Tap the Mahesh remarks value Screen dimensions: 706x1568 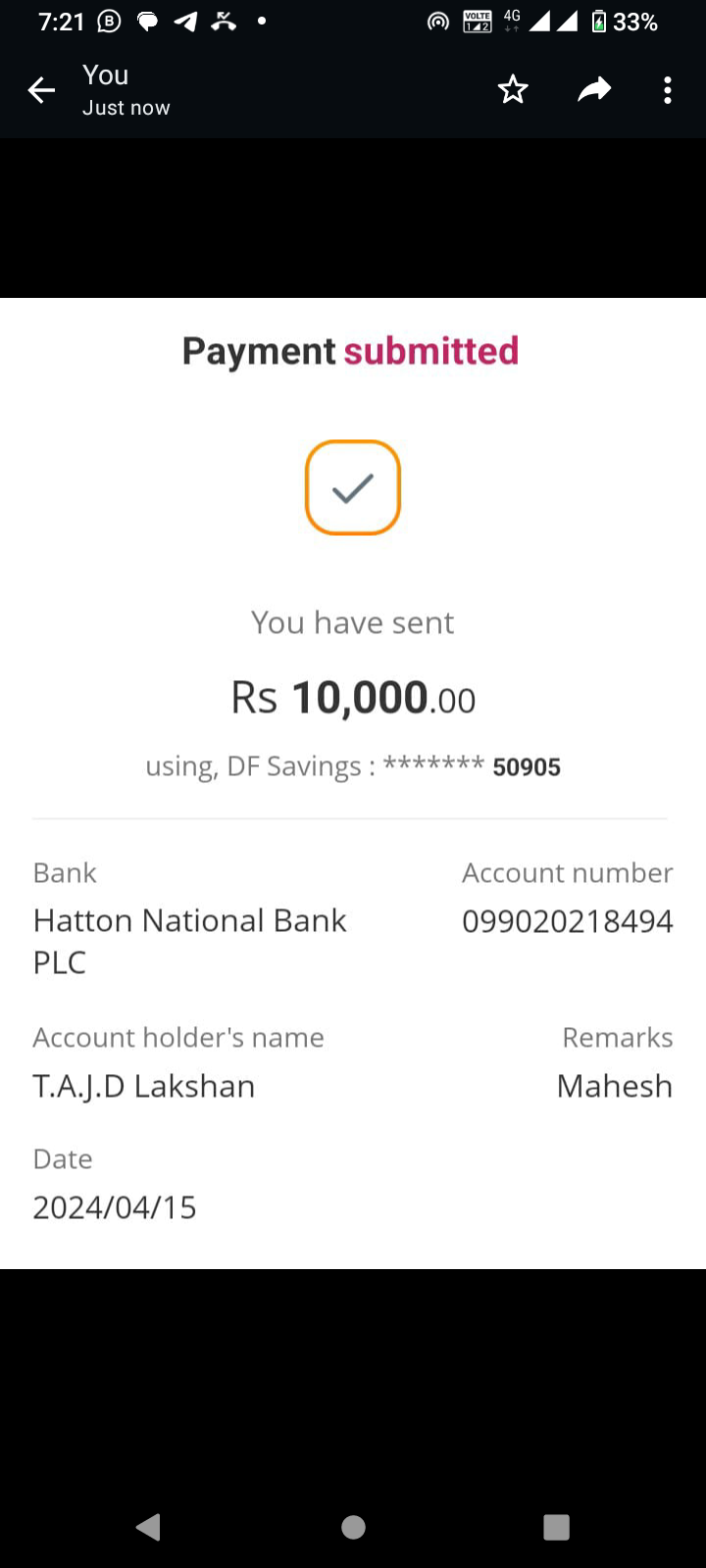614,1086
